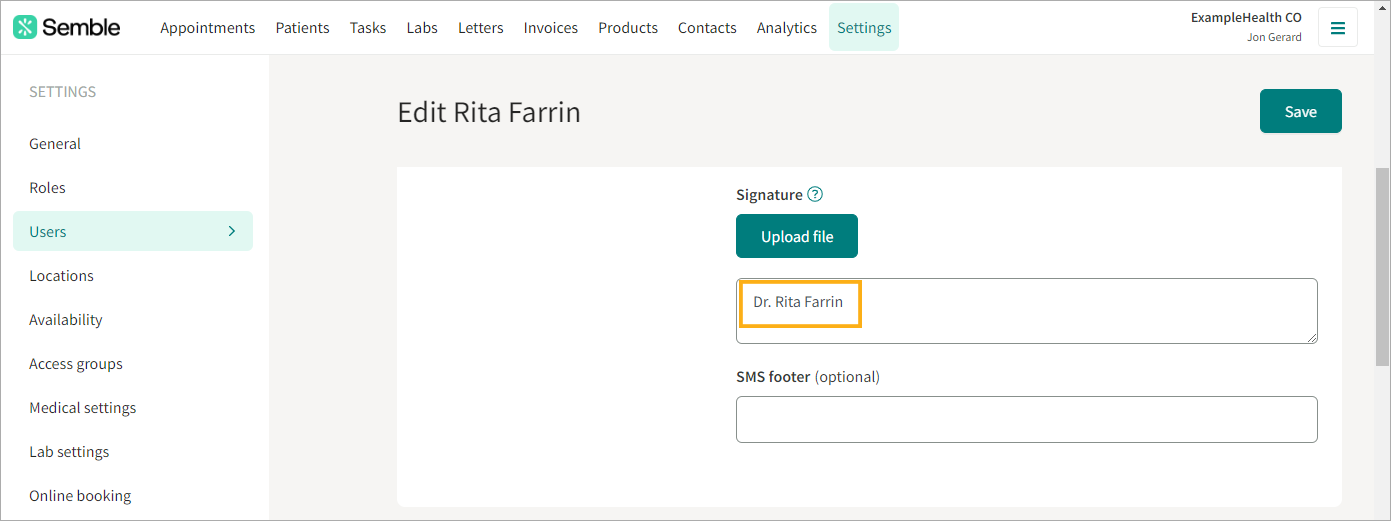Open Roles settings
Screen dimensions: 1391x521
coord(47,187)
